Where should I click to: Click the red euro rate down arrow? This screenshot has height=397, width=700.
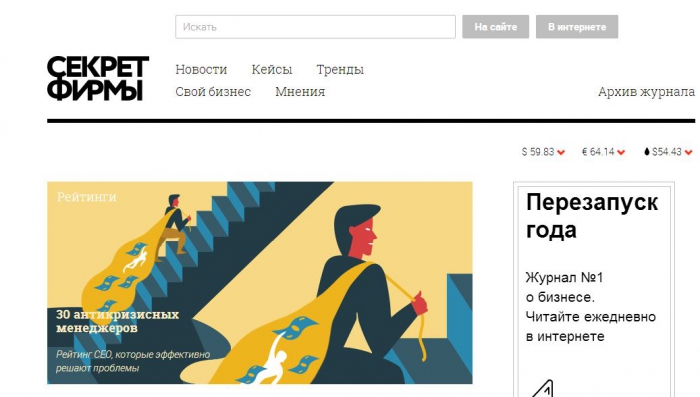pos(621,152)
